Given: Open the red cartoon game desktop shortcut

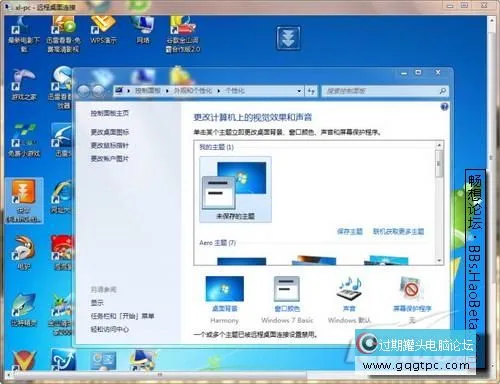Looking at the screenshot, I should [x=62, y=253].
